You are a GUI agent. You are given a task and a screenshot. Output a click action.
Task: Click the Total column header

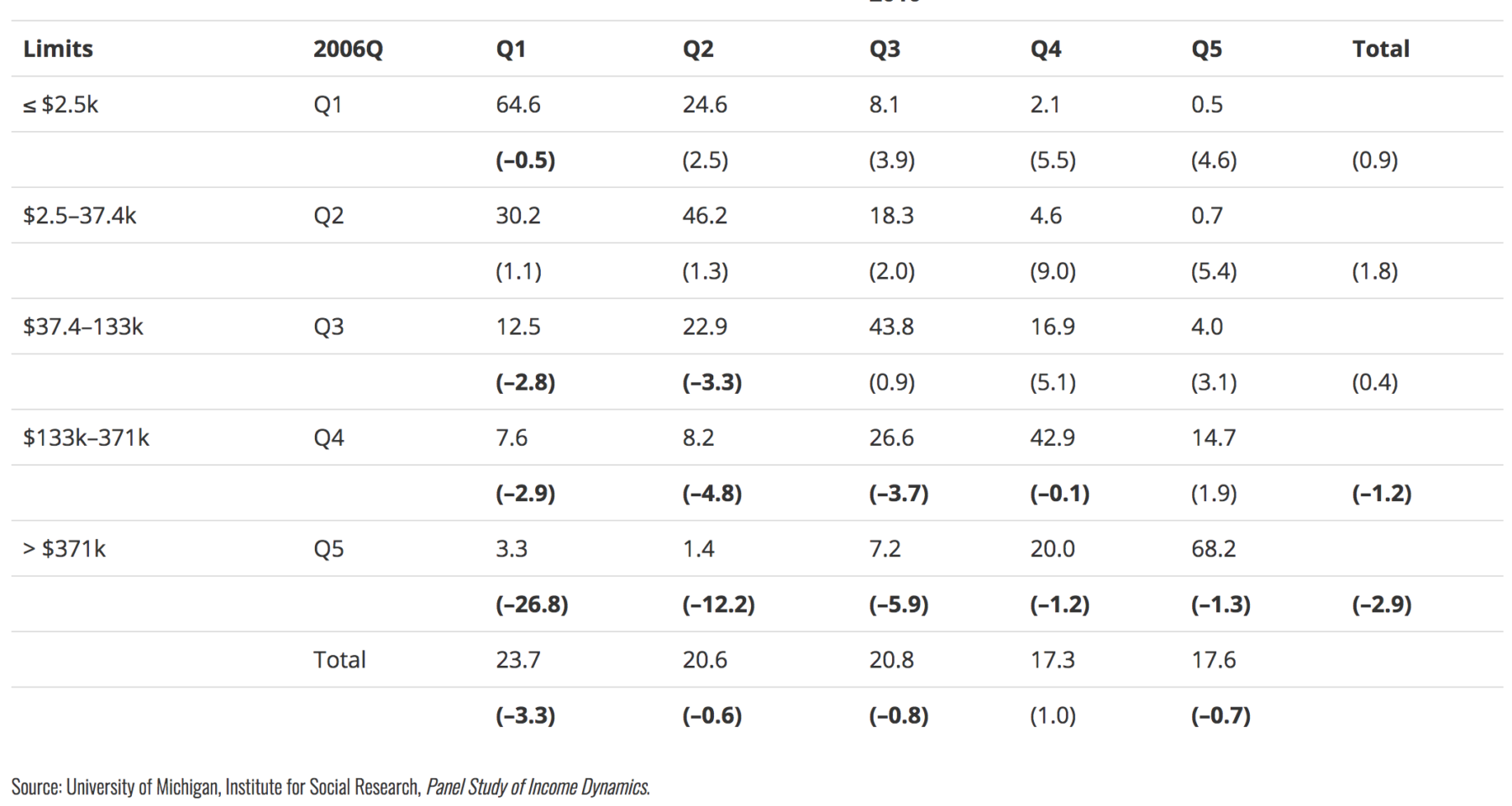point(1380,49)
